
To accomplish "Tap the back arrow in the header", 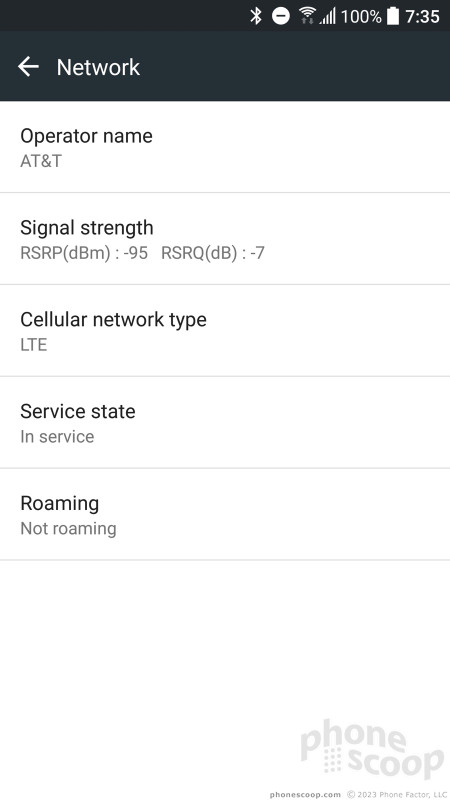I will coord(28,67).
